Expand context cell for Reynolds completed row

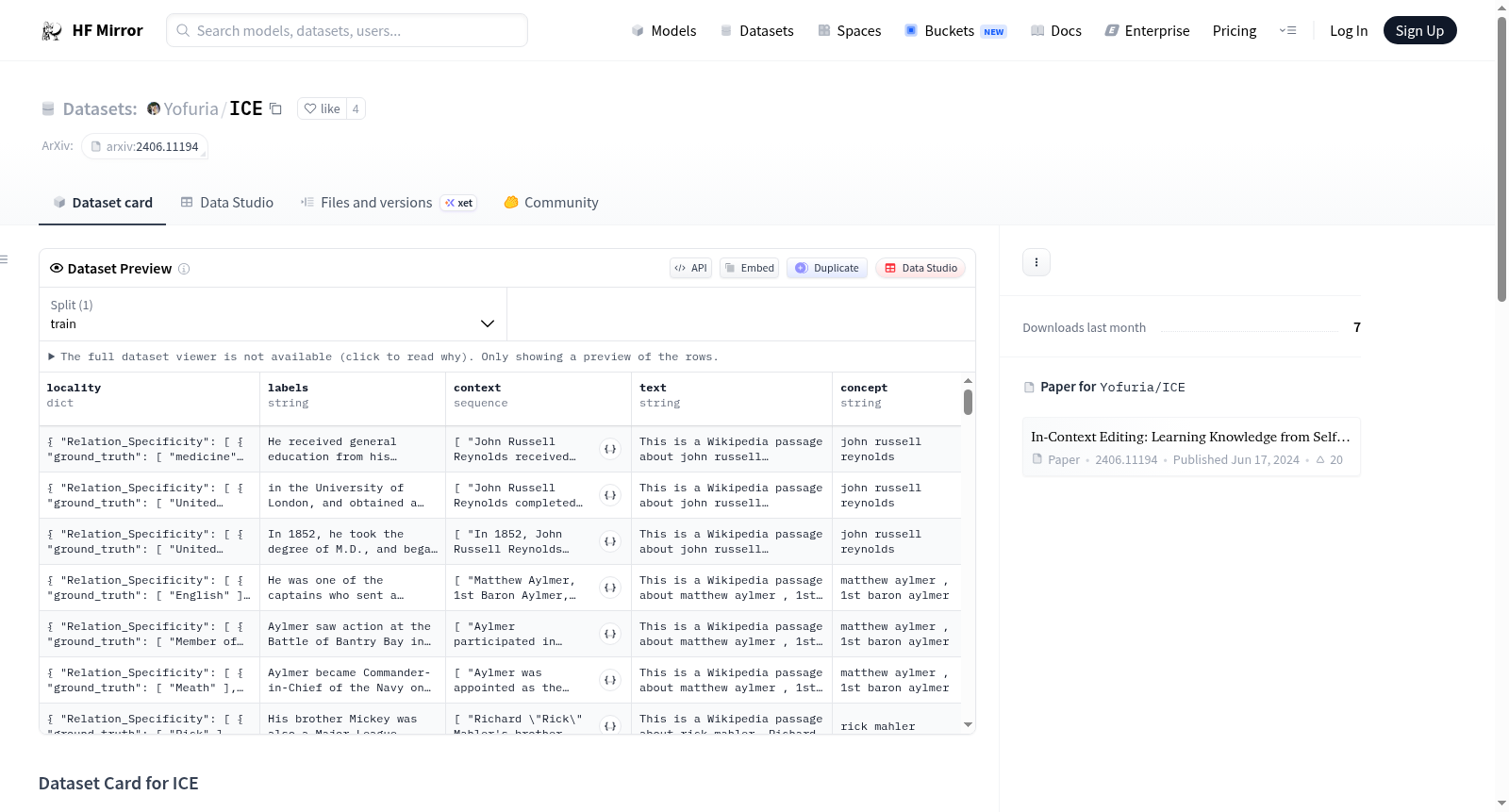click(610, 495)
